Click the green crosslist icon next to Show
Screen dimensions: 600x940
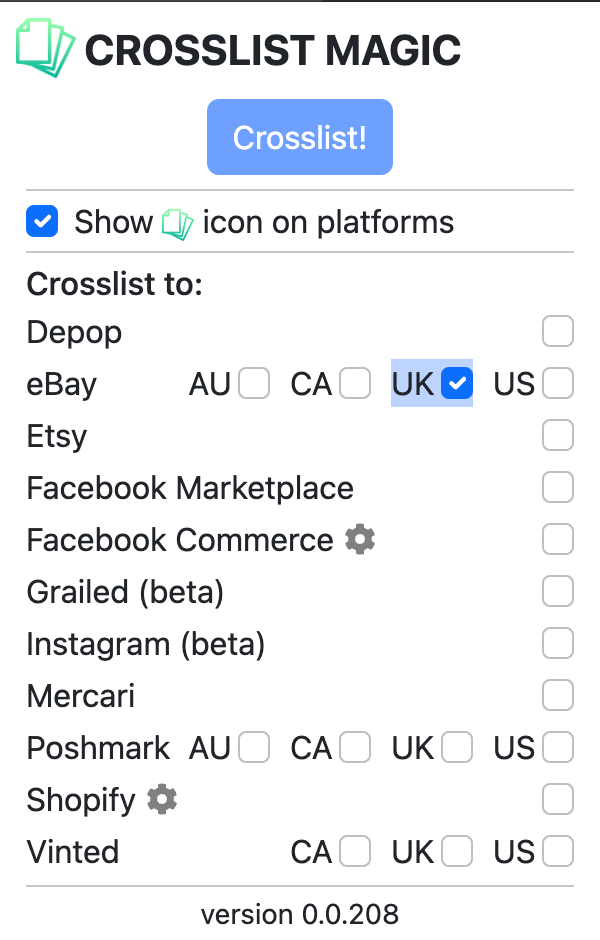tap(178, 221)
